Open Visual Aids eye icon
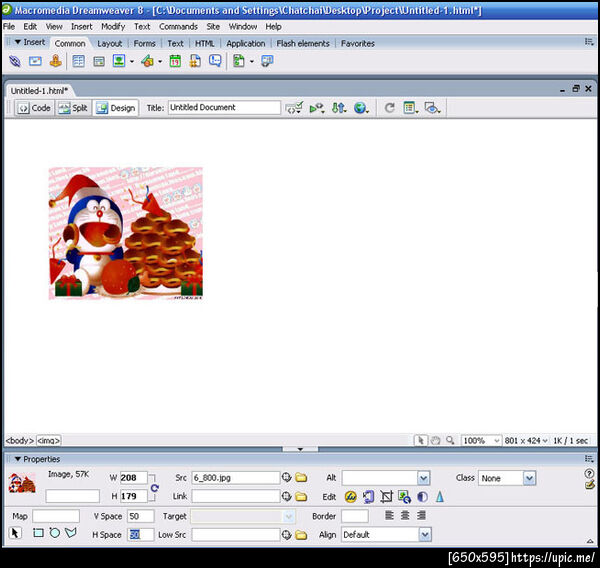The height and width of the screenshot is (568, 600). [x=432, y=108]
